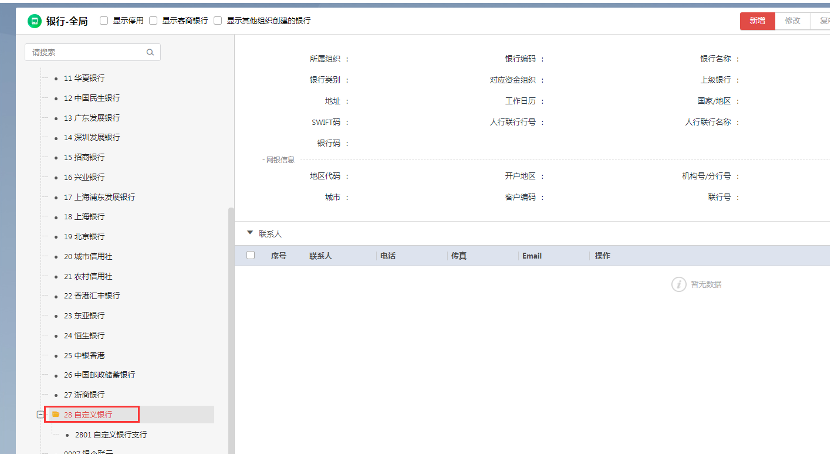Select 27 浙商银行 in the tree

coord(84,395)
